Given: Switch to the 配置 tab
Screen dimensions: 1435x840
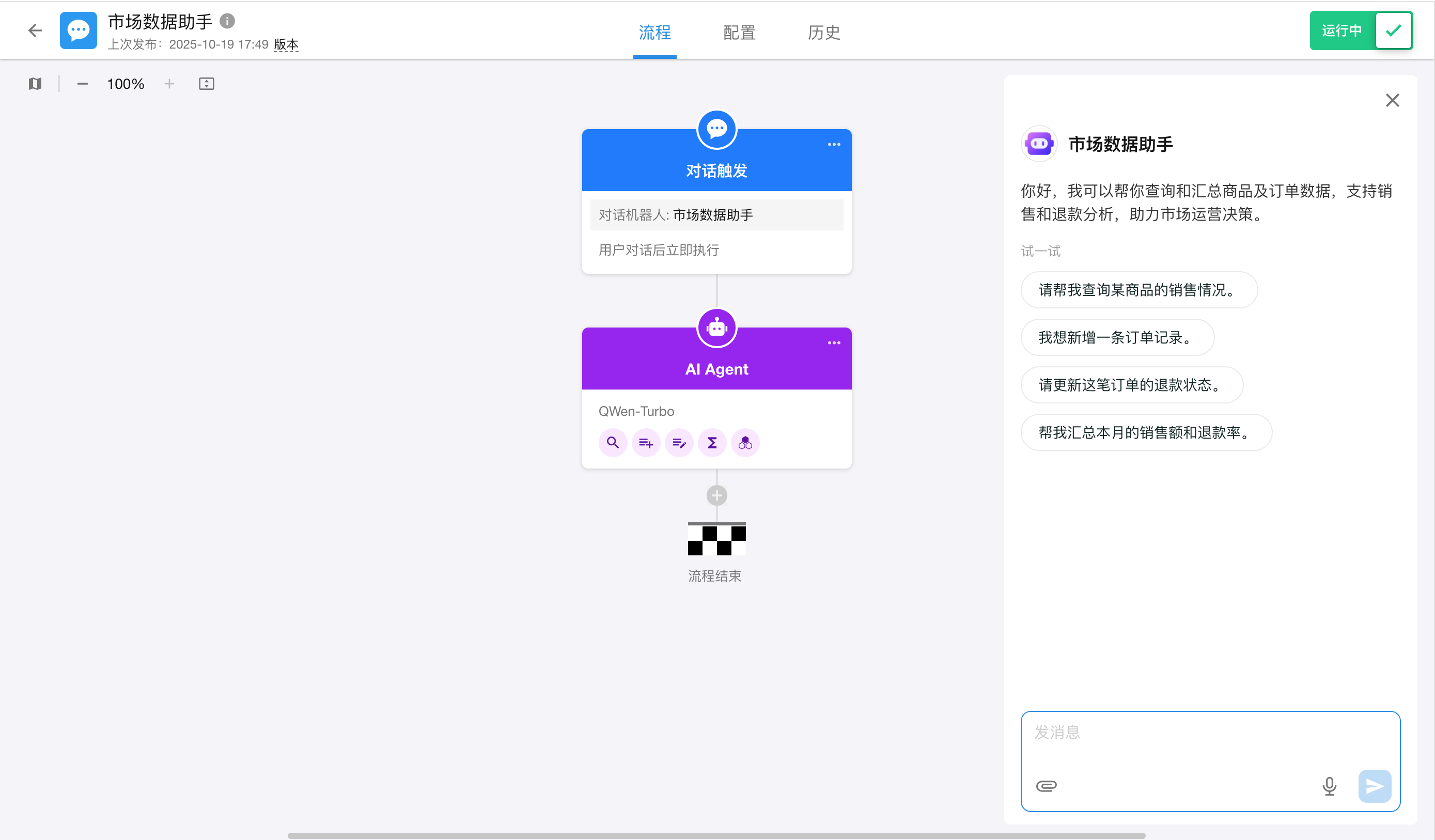Looking at the screenshot, I should click(x=739, y=33).
